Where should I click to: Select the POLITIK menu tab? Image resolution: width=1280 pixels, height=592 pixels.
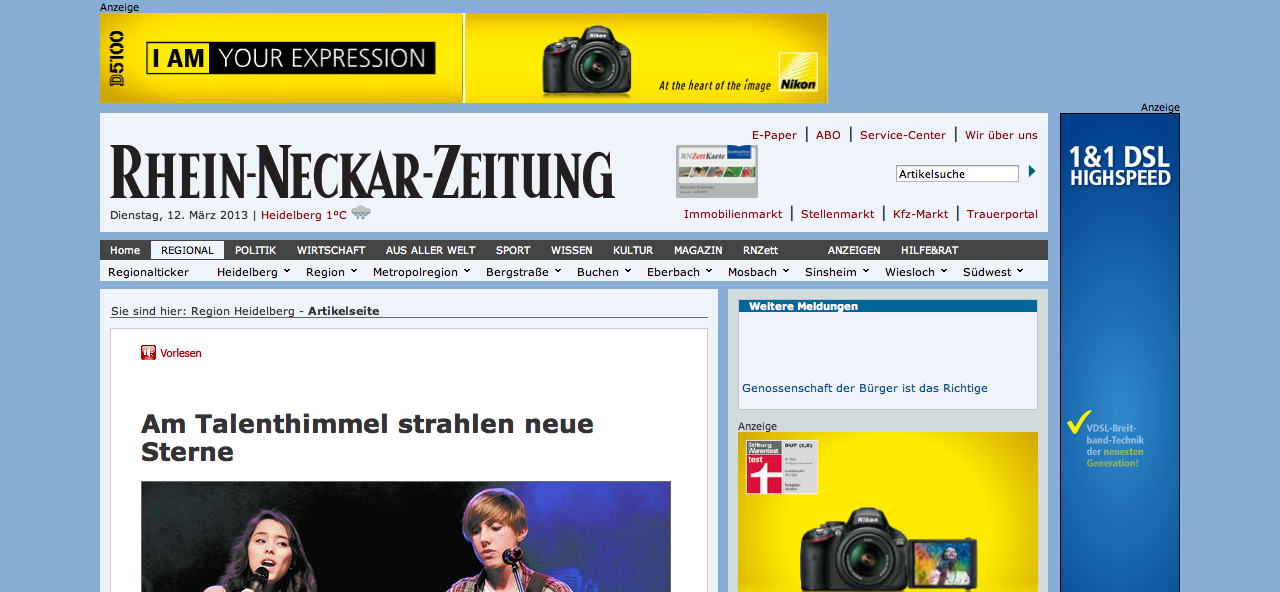pyautogui.click(x=255, y=250)
